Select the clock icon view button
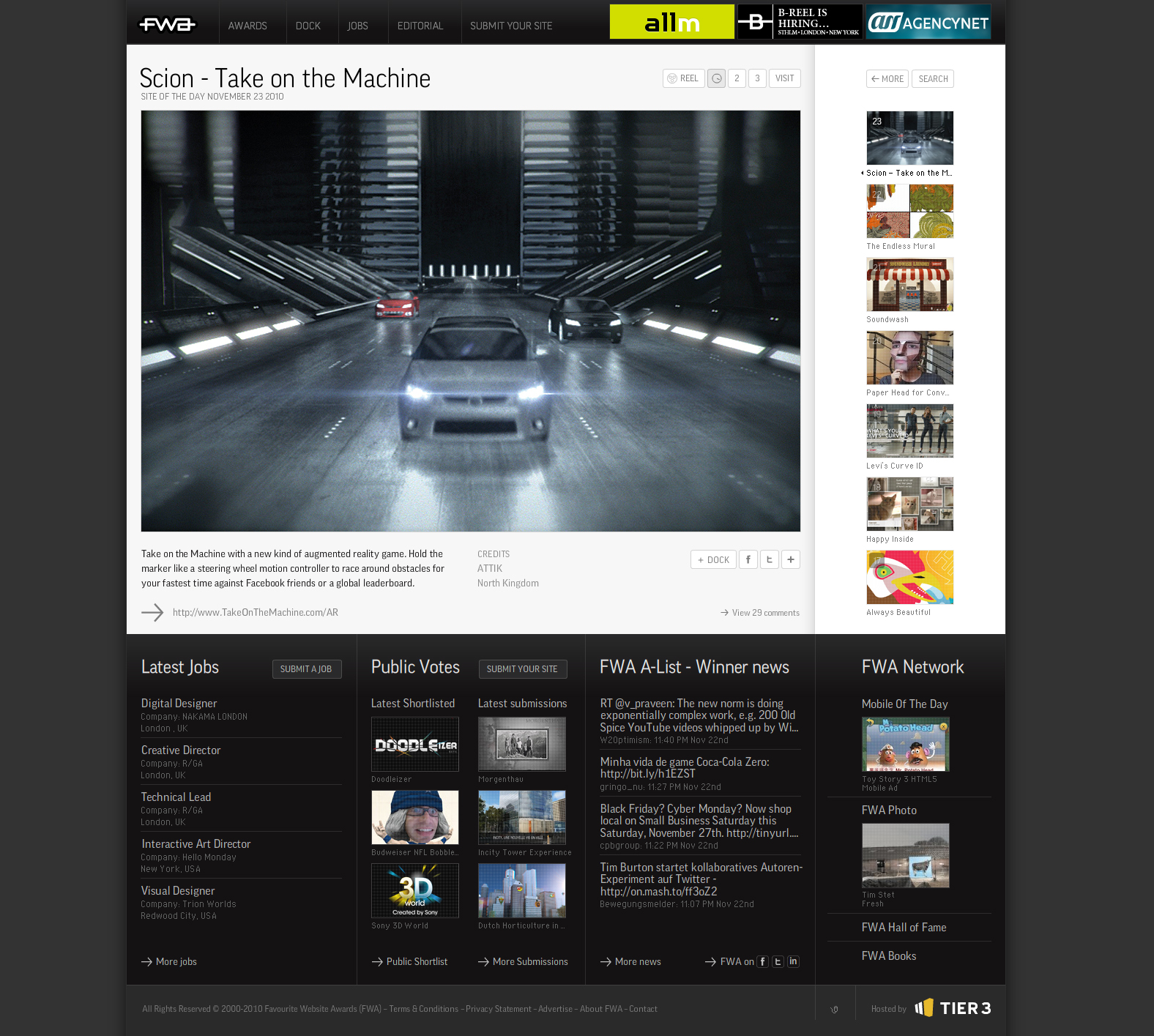 (717, 78)
